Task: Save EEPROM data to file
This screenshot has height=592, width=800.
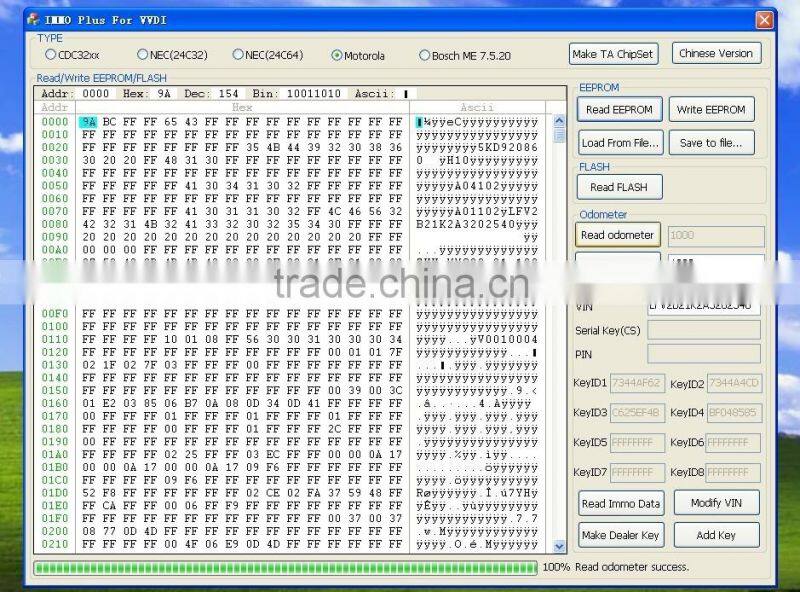Action: pos(709,141)
